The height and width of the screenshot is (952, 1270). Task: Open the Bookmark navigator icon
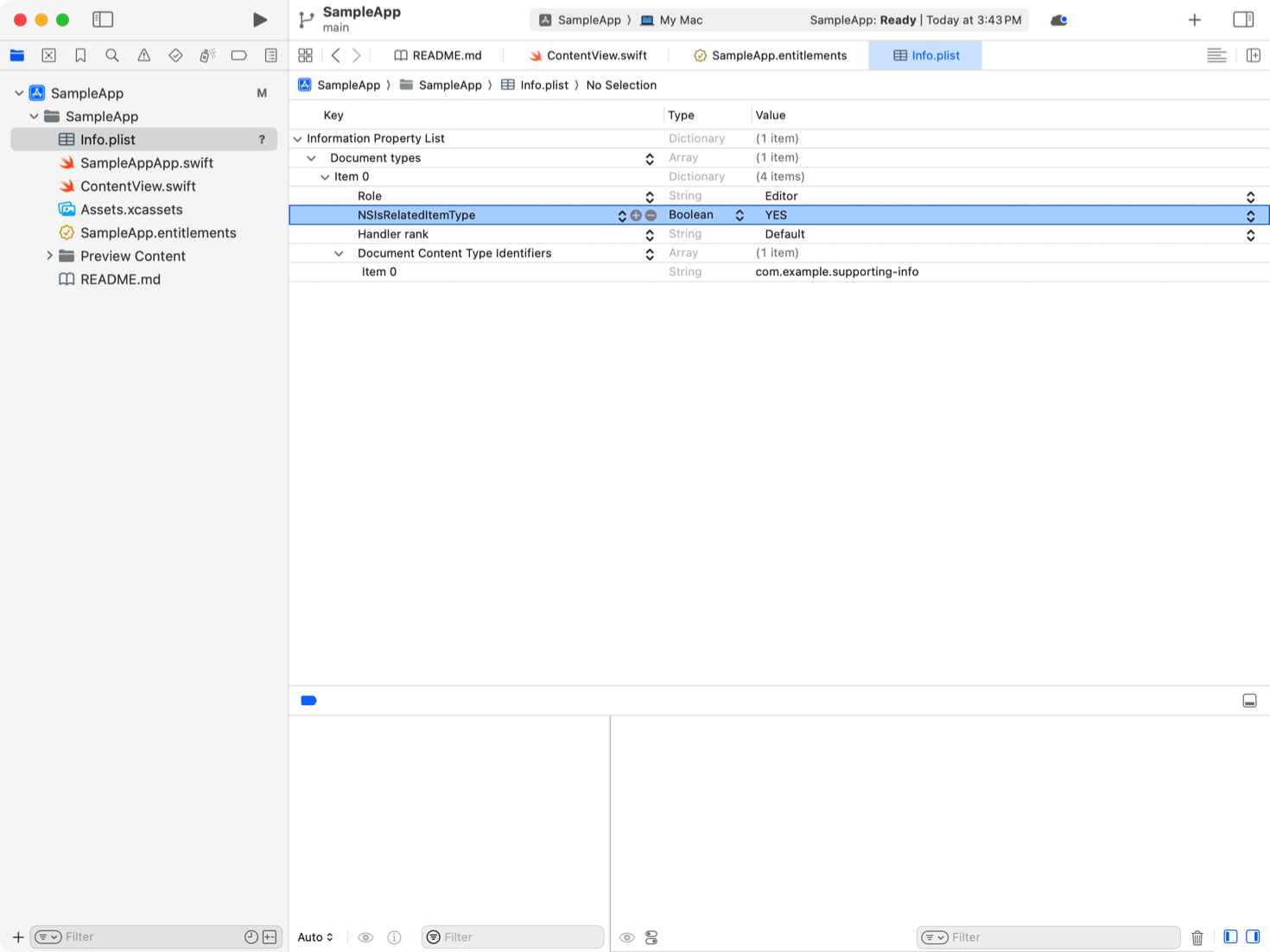(80, 55)
